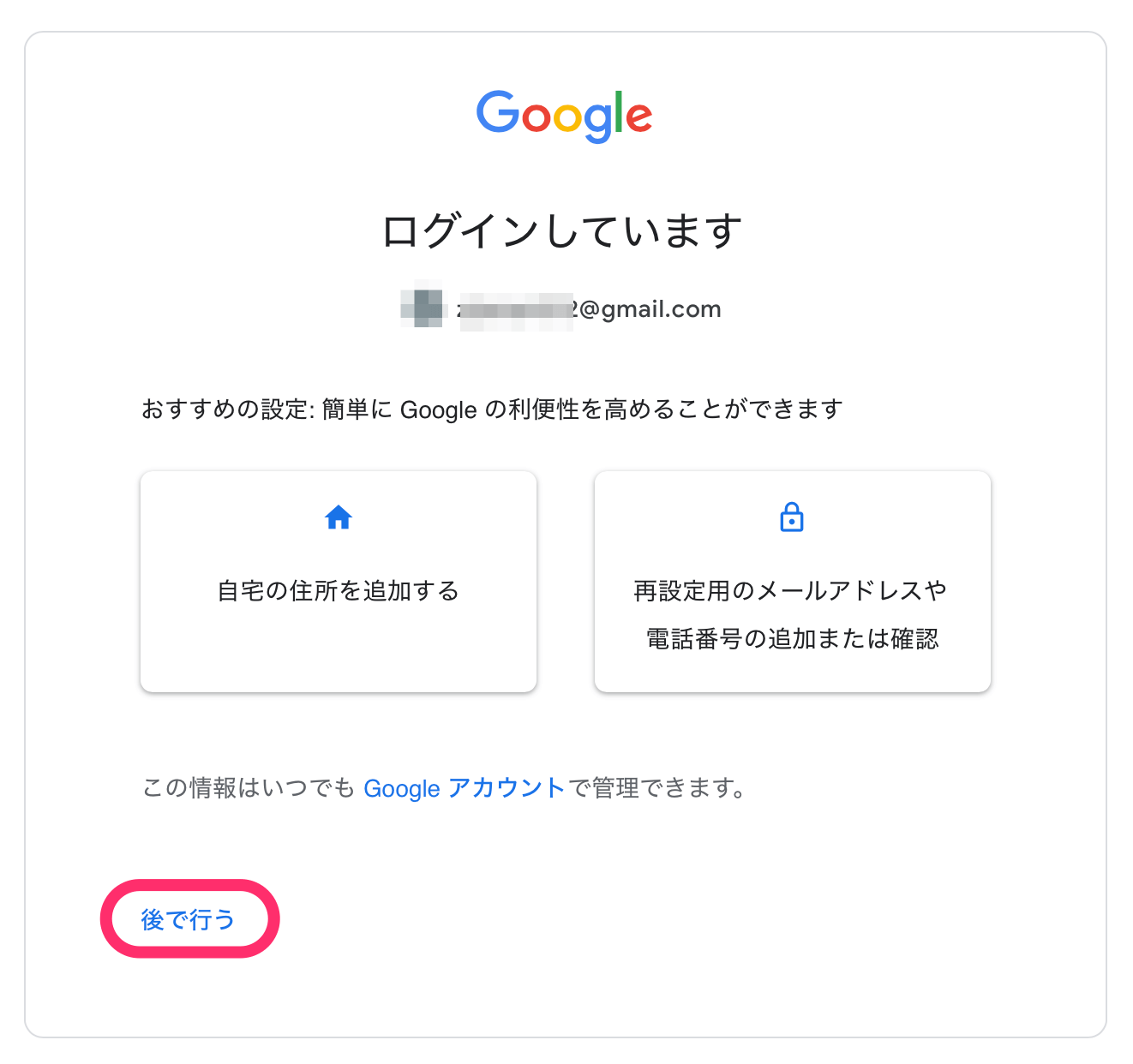Viewport: 1133px width, 1064px height.
Task: Click the capital G in the Google logo
Action: point(496,112)
